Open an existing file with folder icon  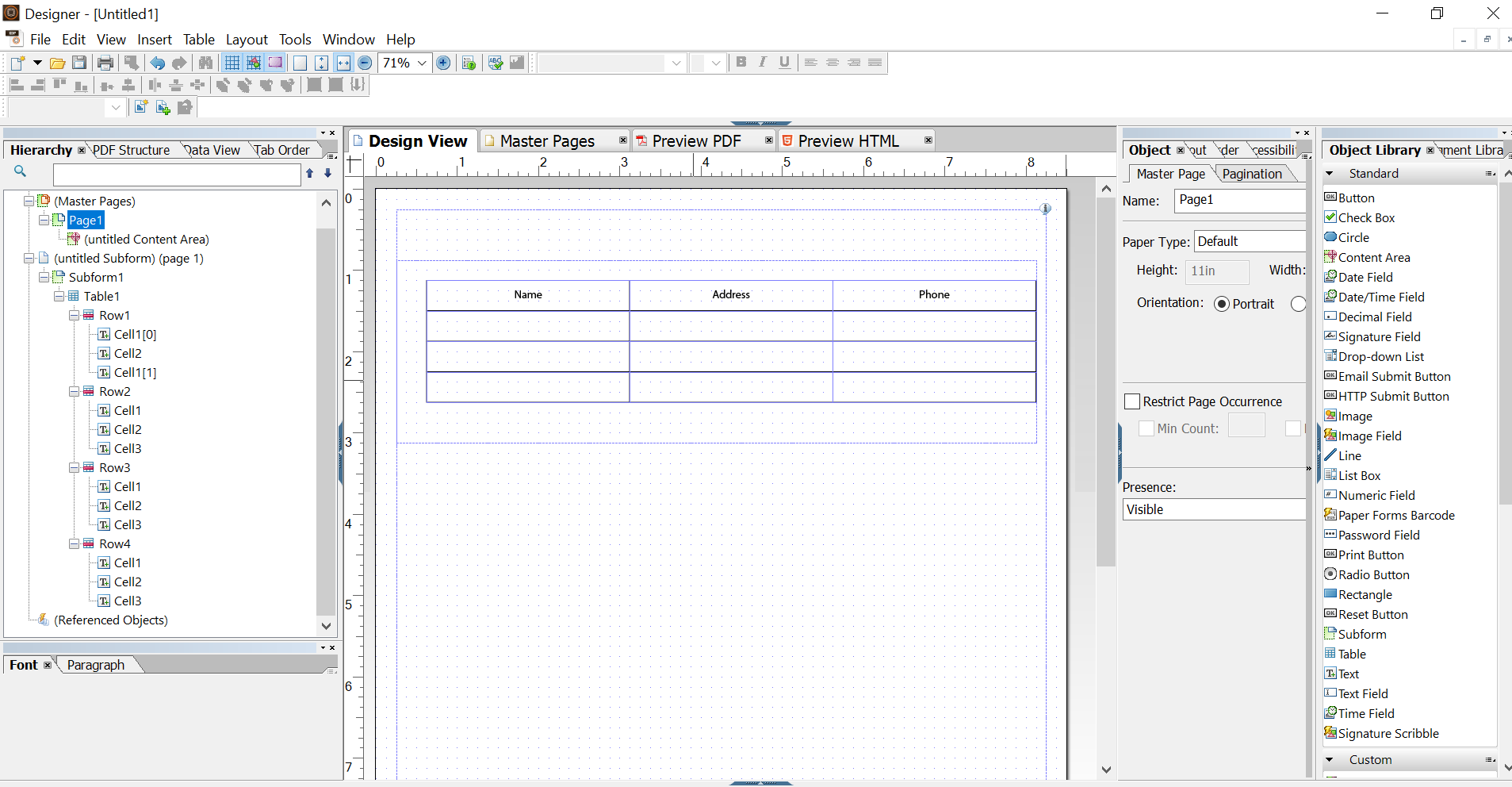[x=57, y=63]
